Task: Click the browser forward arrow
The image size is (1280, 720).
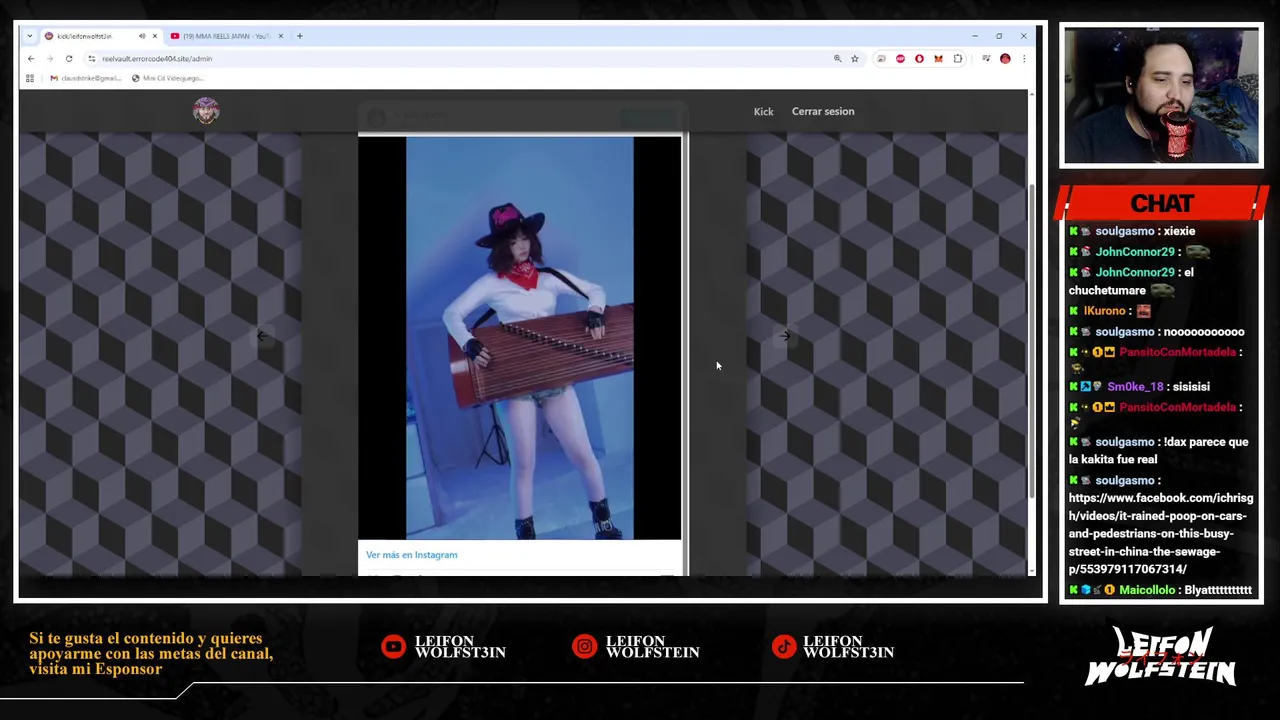Action: (x=49, y=59)
